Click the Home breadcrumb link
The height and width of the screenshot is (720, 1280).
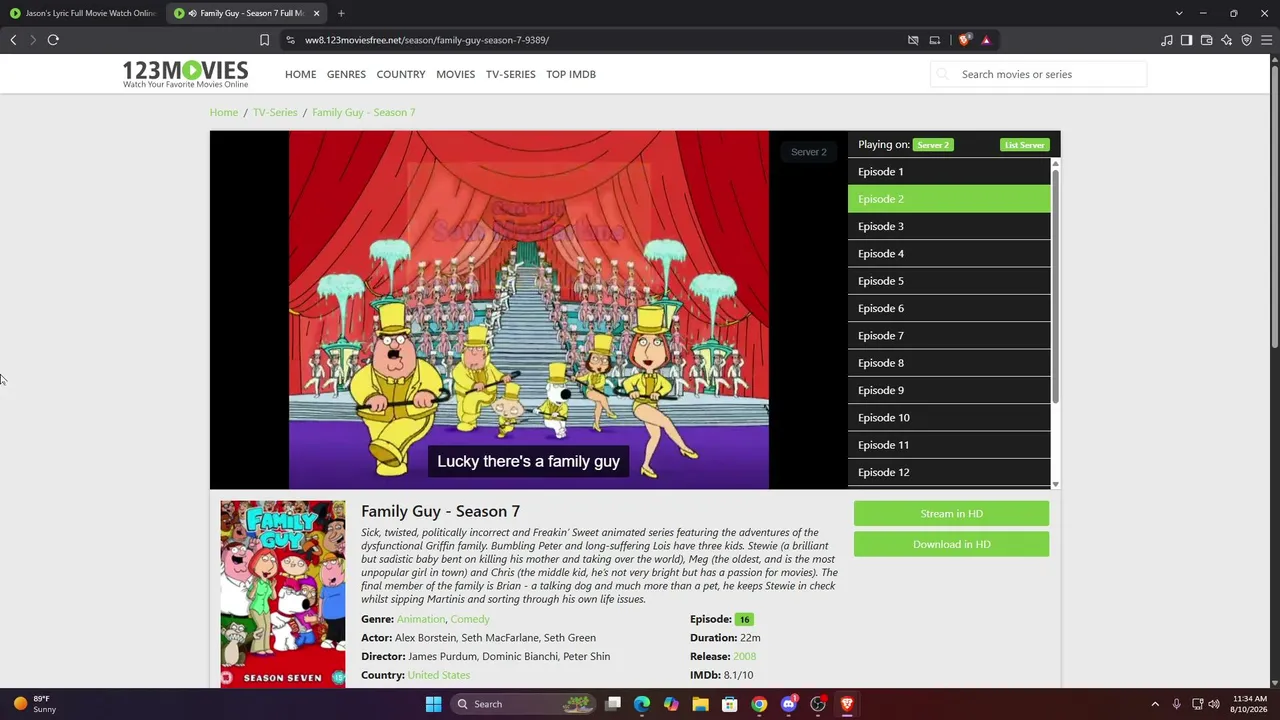coord(224,112)
